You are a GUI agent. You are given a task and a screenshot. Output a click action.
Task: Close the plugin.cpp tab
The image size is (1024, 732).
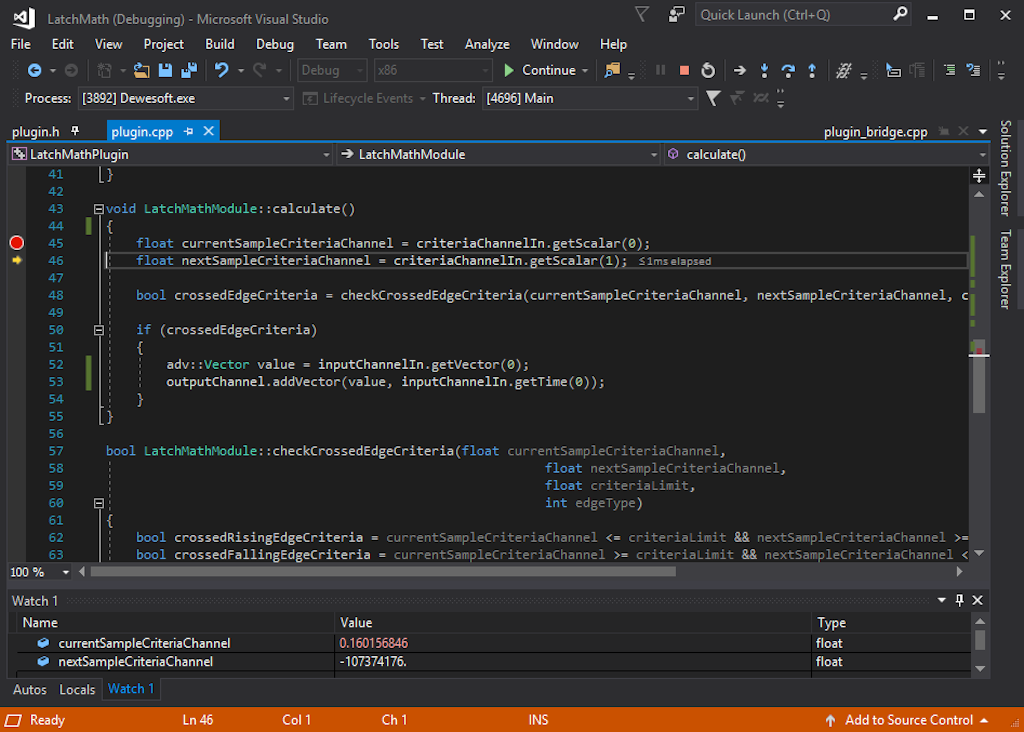[x=208, y=131]
